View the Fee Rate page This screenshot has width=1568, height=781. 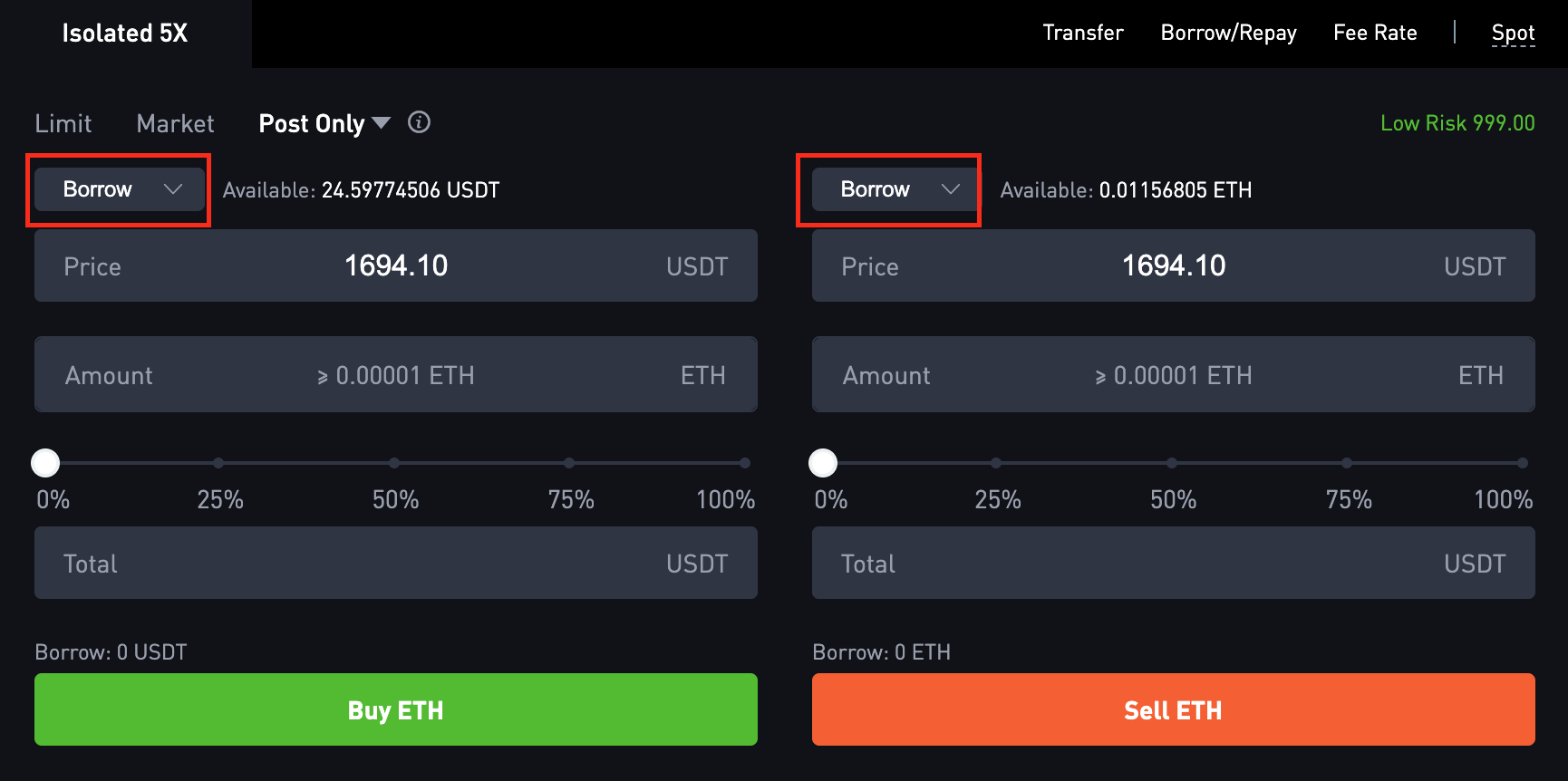click(1375, 33)
